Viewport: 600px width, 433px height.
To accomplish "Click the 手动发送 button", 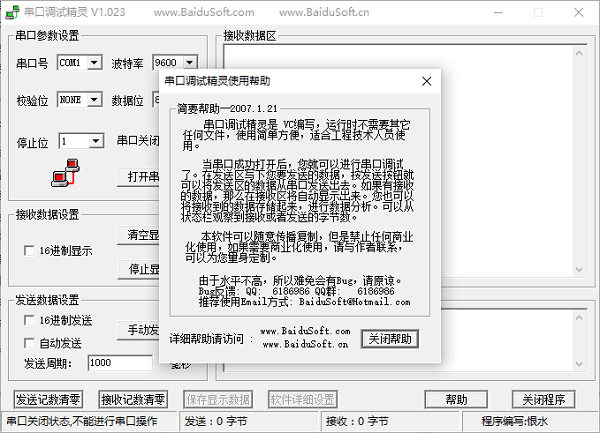I will [x=139, y=330].
